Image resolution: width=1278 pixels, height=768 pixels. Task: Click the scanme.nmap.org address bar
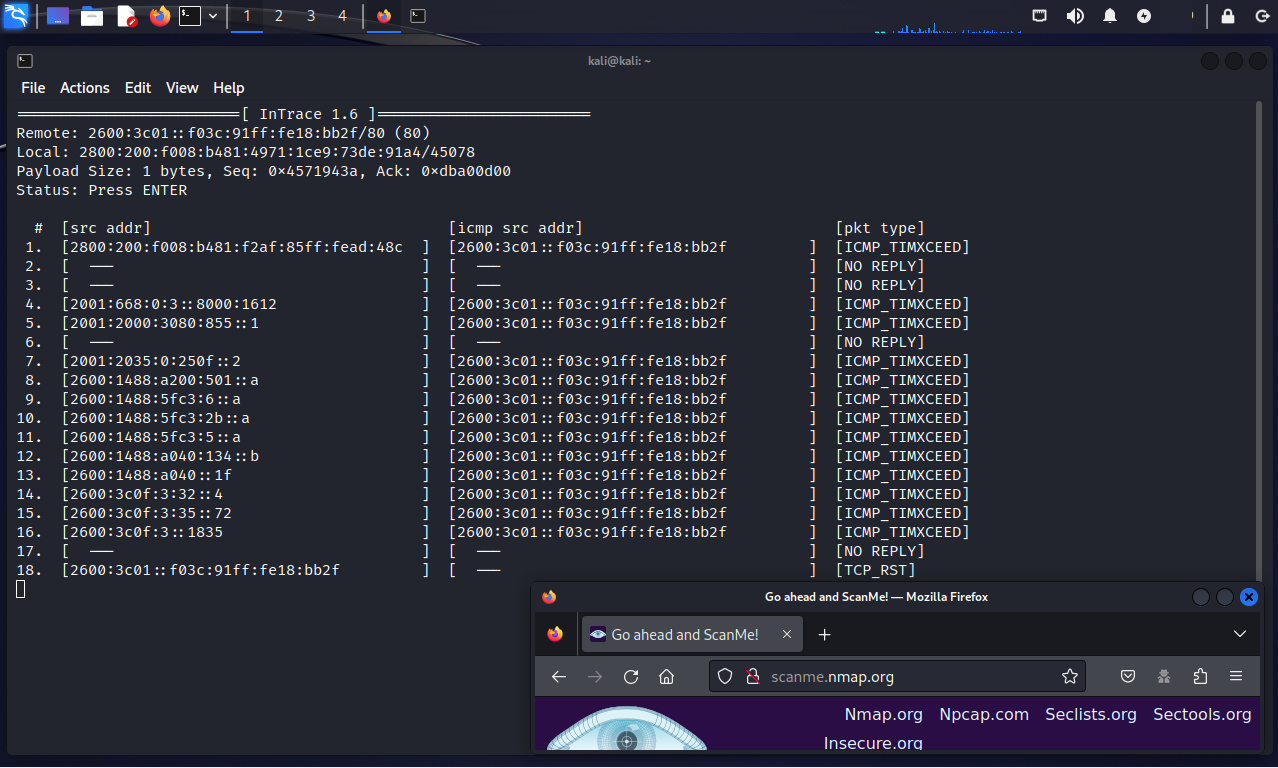coord(900,677)
